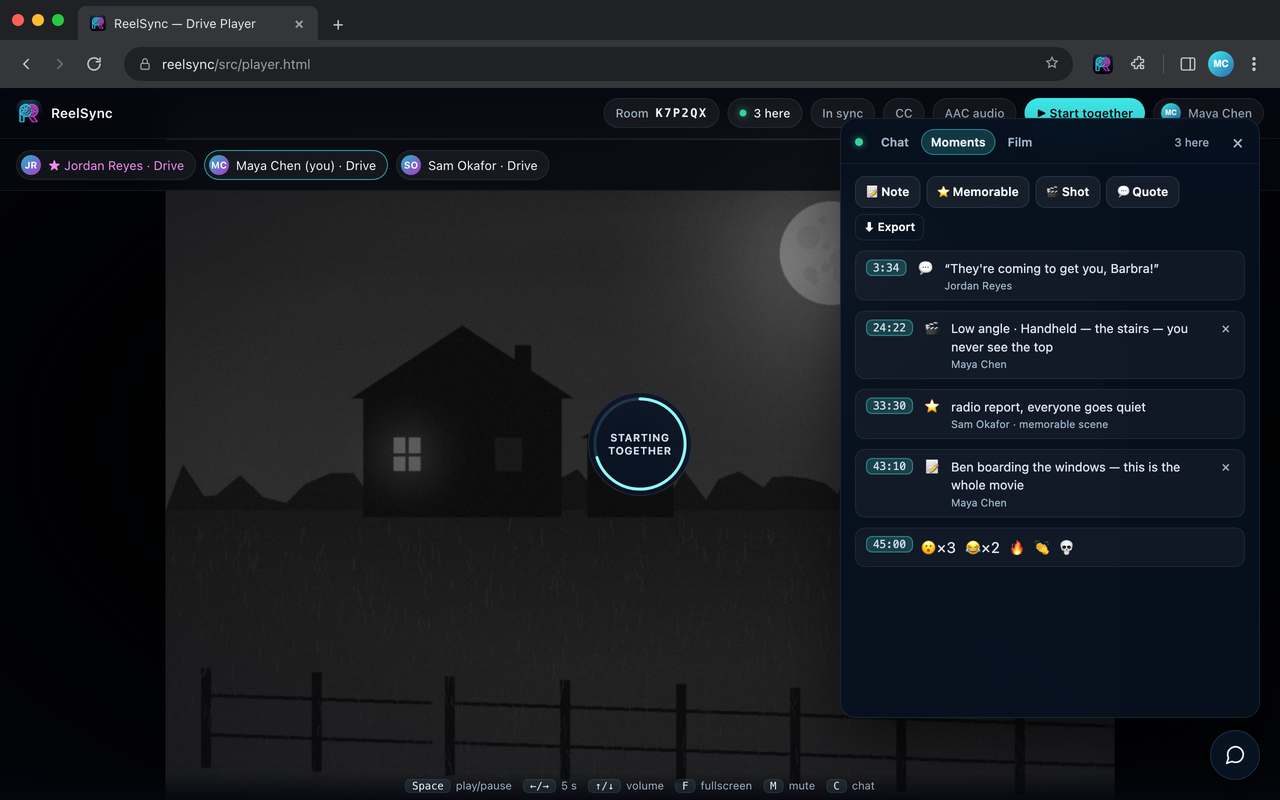1280x800 pixels.
Task: Add a Quote moment
Action: (1142, 192)
